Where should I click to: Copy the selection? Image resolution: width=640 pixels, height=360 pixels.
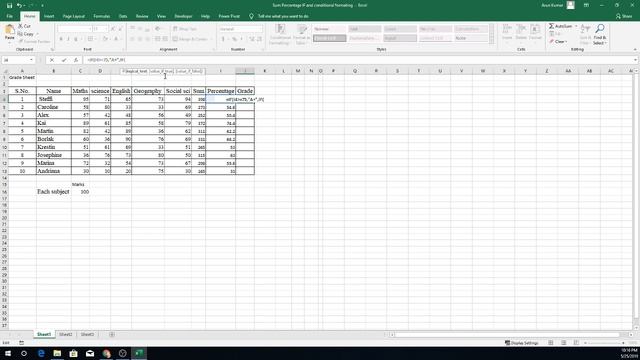[25, 34]
